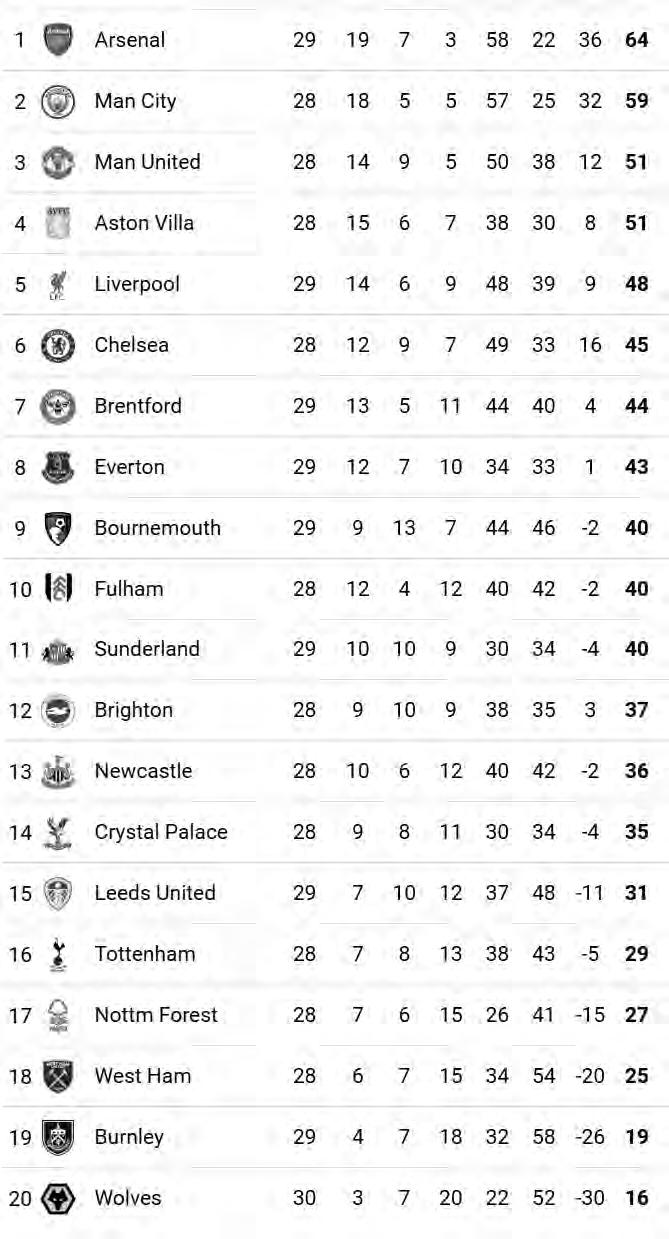Open the Aston Villa team link
669x1239 pixels.
coord(144,223)
